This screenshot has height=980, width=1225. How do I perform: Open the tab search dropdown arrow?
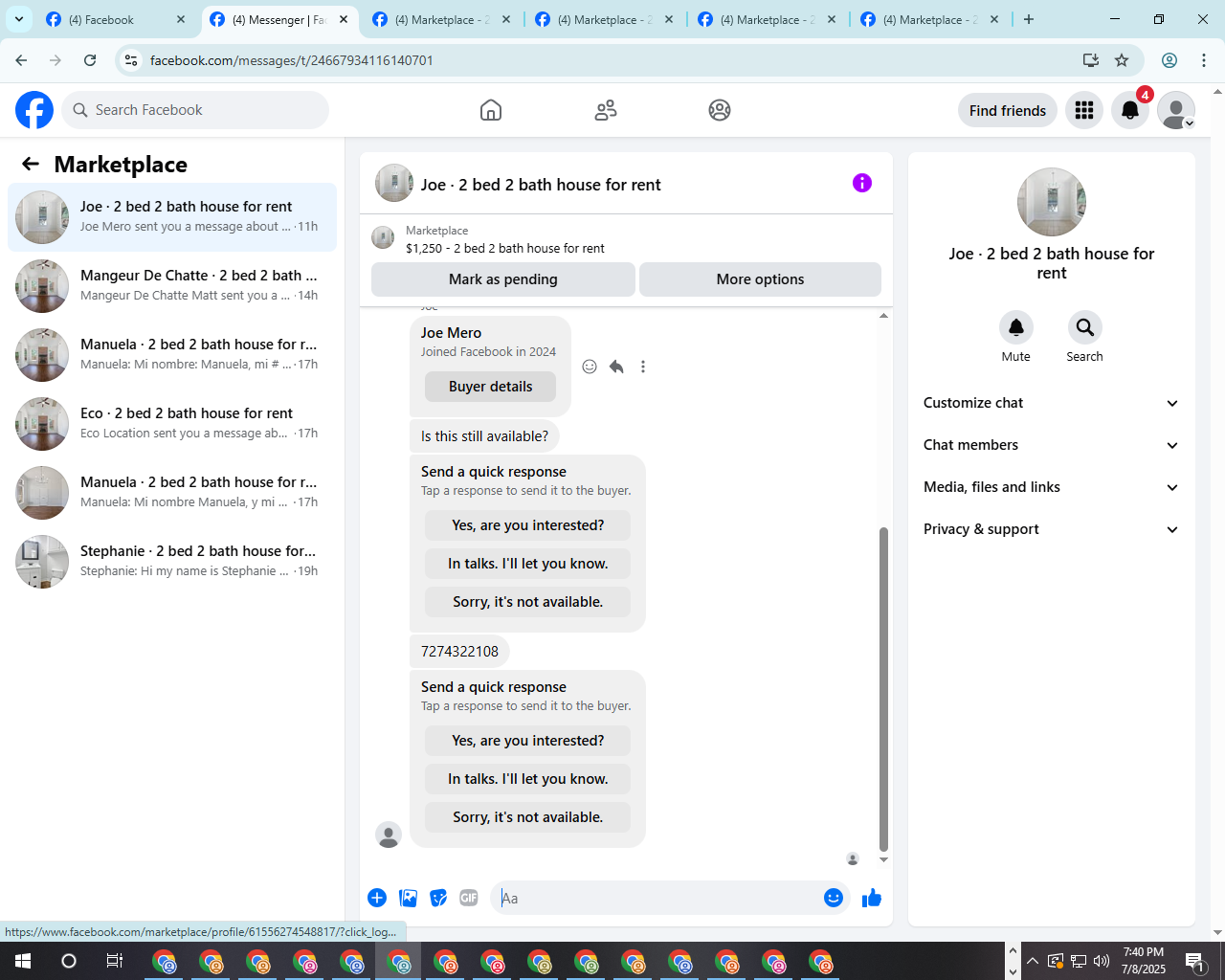coord(19,19)
